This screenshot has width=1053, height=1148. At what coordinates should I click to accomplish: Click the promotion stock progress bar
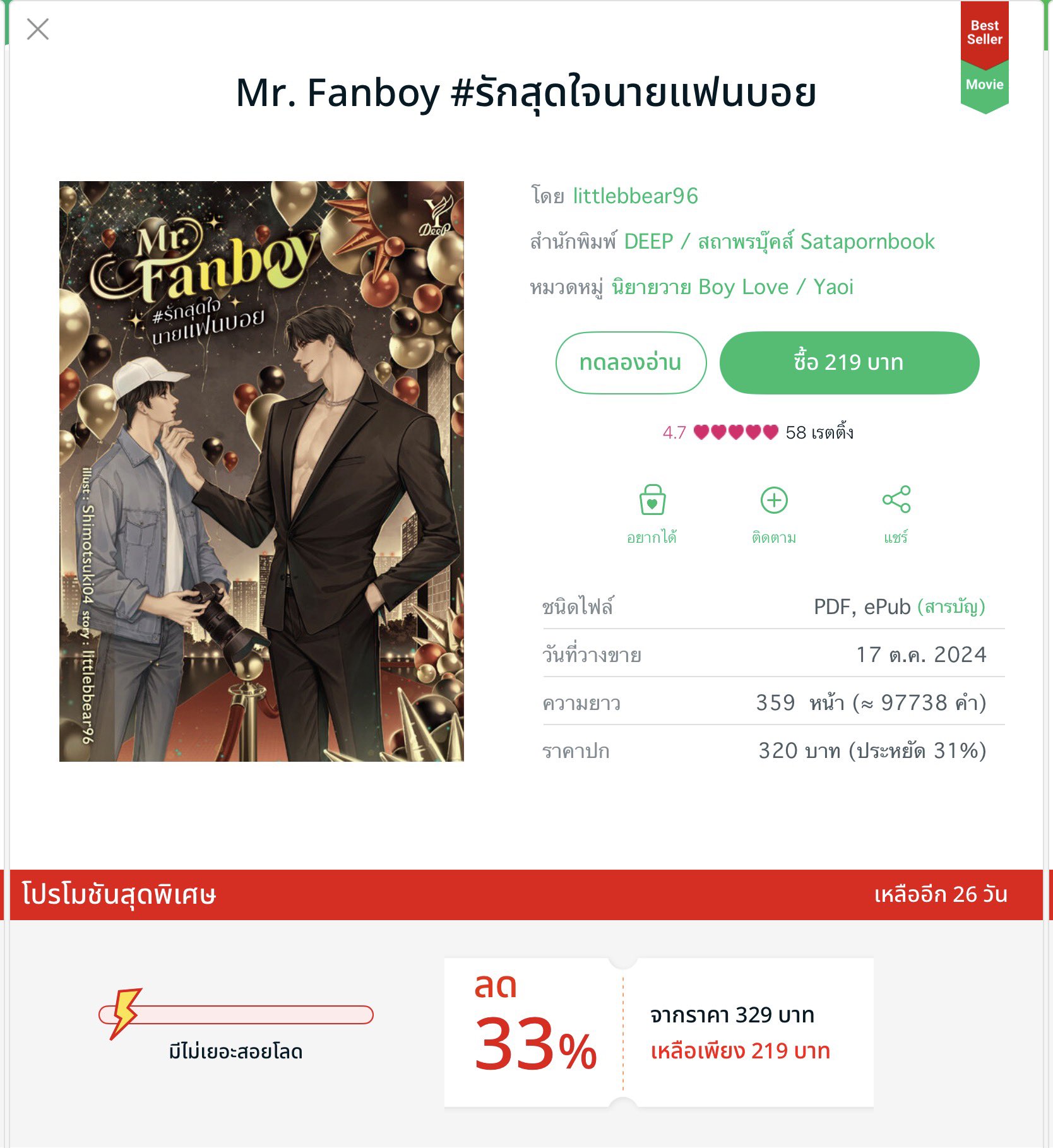point(236,1015)
